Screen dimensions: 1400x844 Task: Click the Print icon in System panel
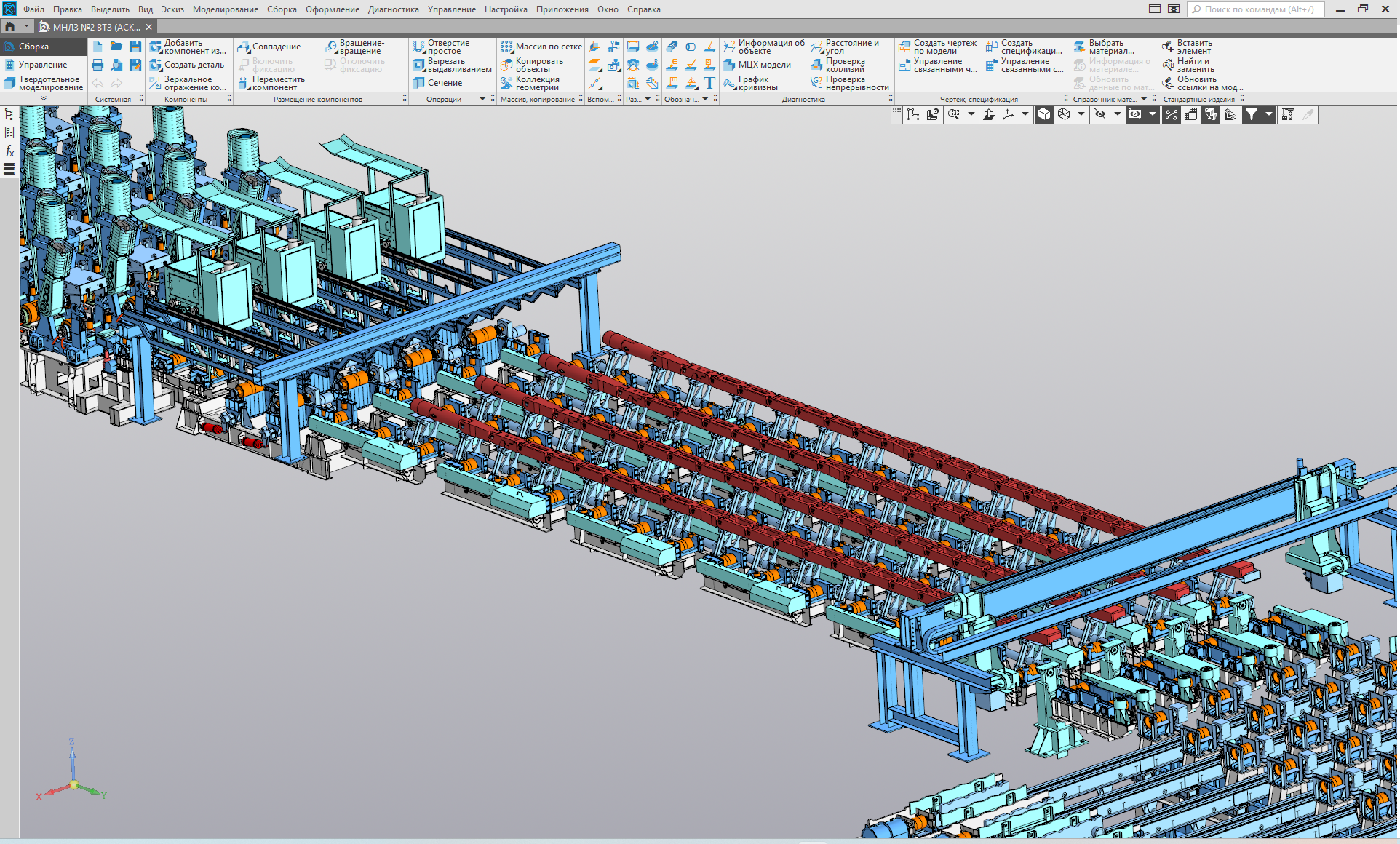pos(98,65)
